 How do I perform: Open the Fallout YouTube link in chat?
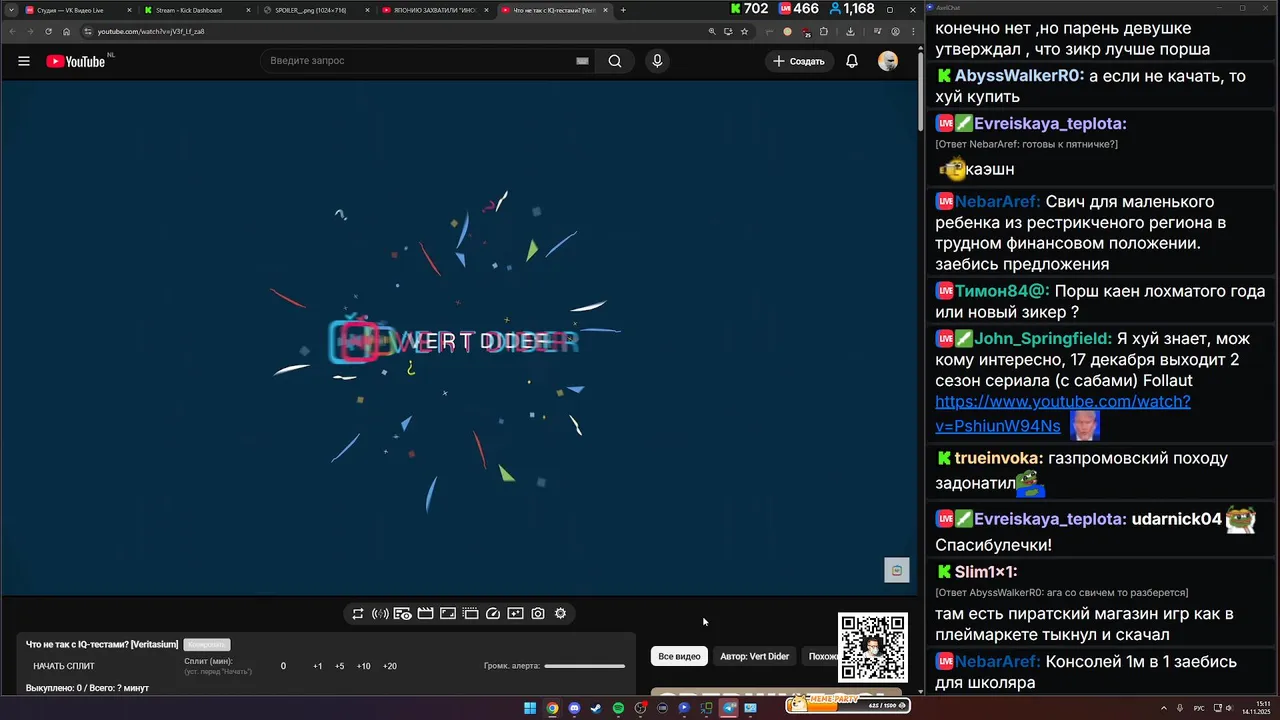[1062, 413]
